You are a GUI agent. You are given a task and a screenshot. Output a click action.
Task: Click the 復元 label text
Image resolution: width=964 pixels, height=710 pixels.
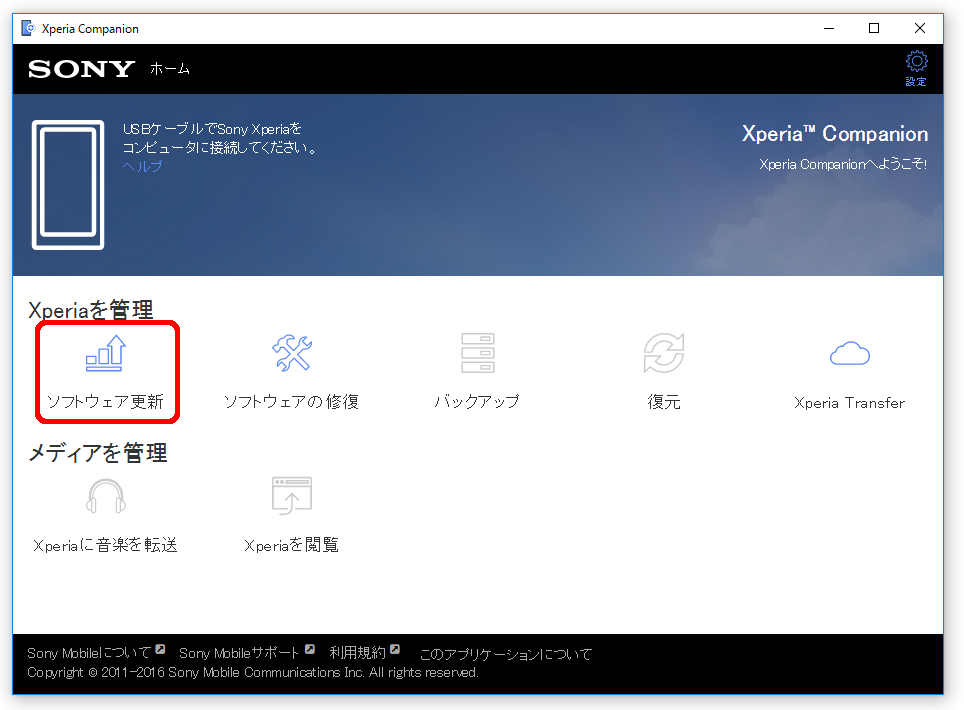pyautogui.click(x=664, y=402)
